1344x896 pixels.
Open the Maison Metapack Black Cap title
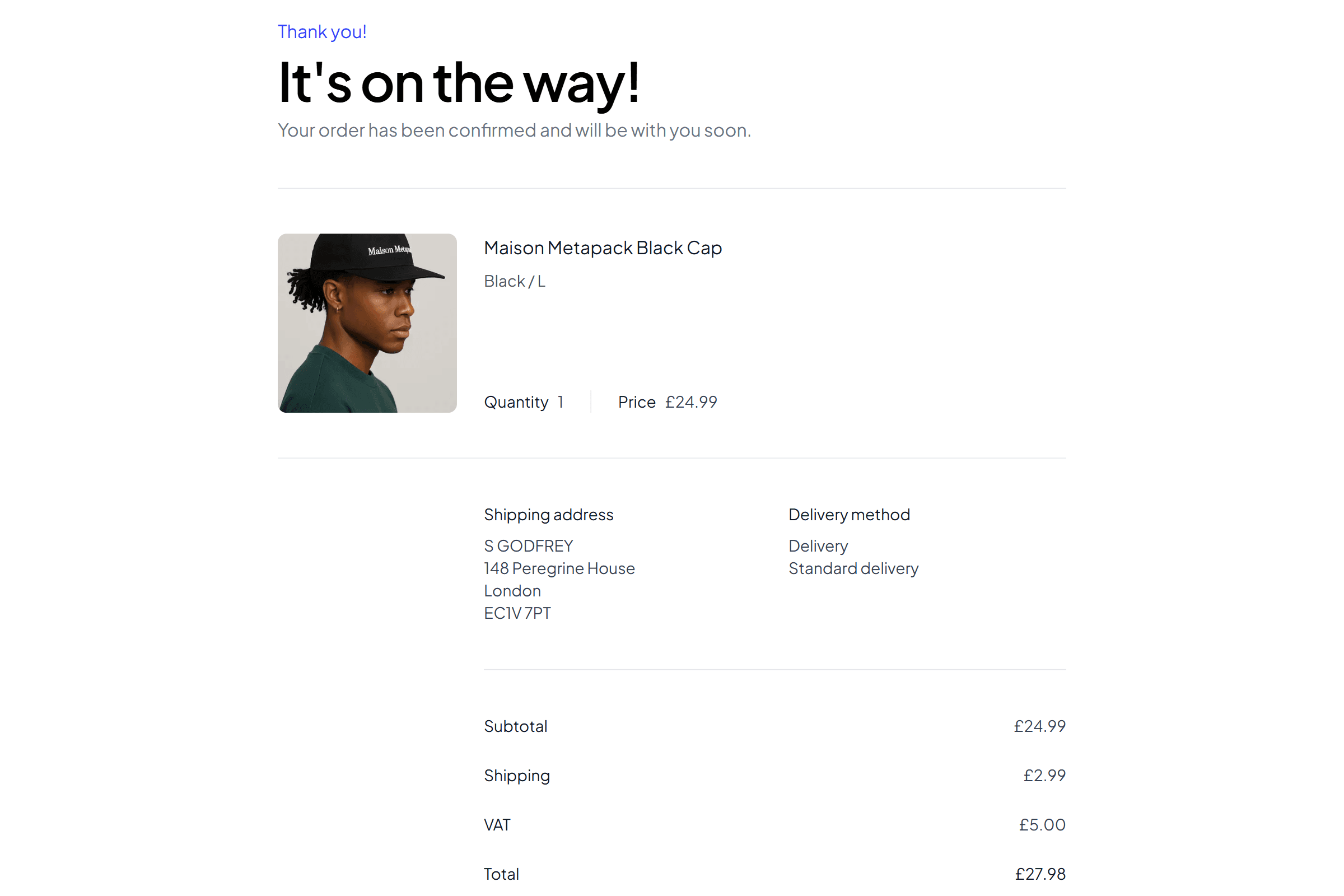(603, 248)
